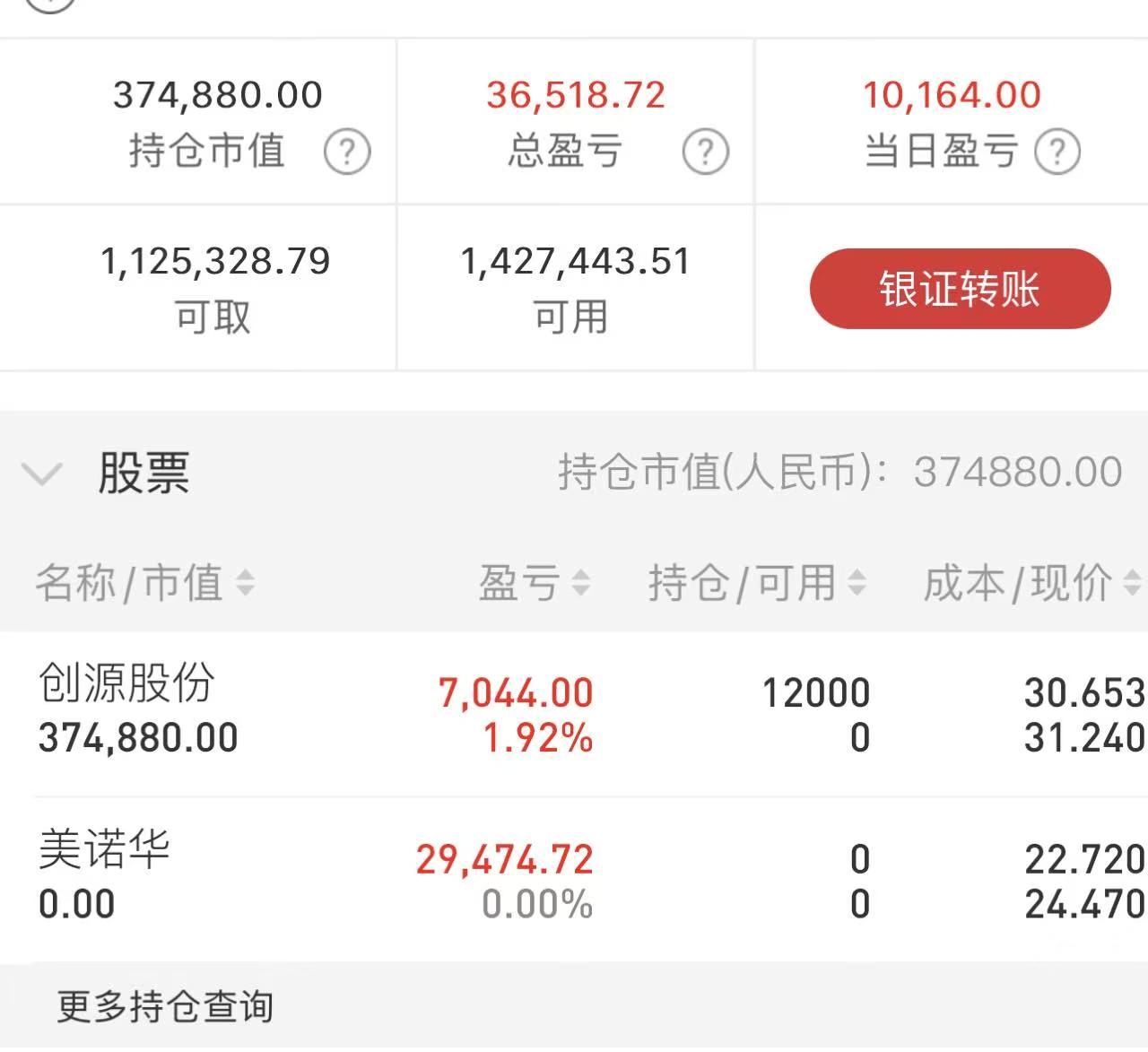This screenshot has width=1148, height=1052.
Task: Sort by 持仓/可用 column arrows
Action: point(857,583)
